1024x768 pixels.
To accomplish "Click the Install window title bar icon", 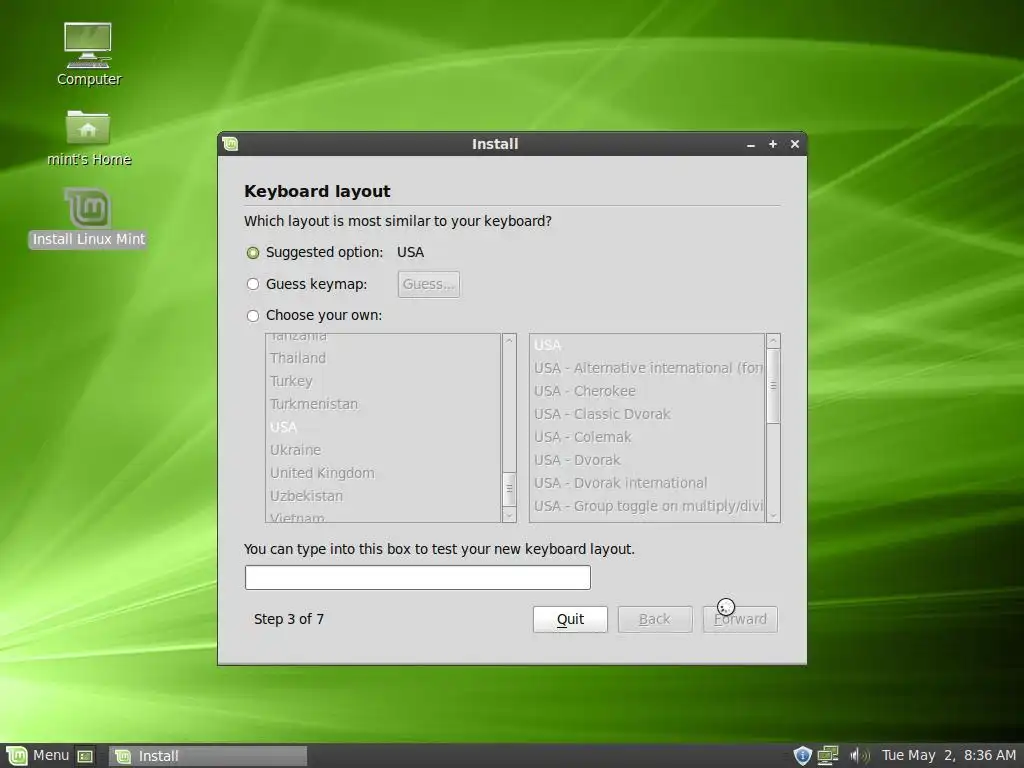I will pos(230,144).
